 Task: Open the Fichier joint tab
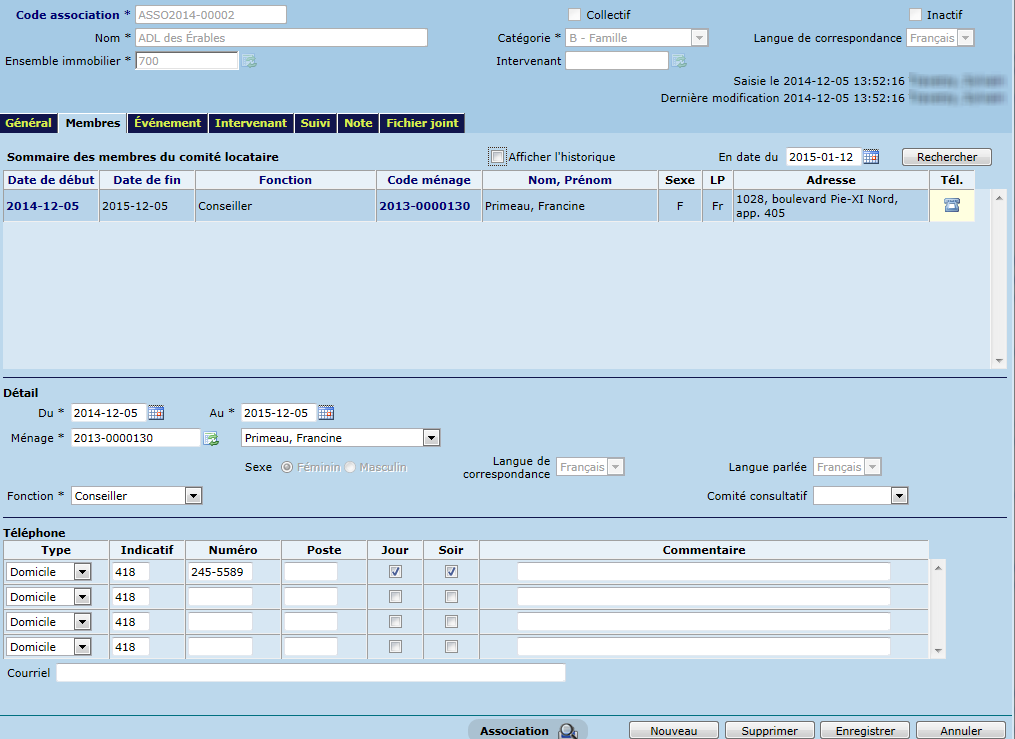click(422, 123)
